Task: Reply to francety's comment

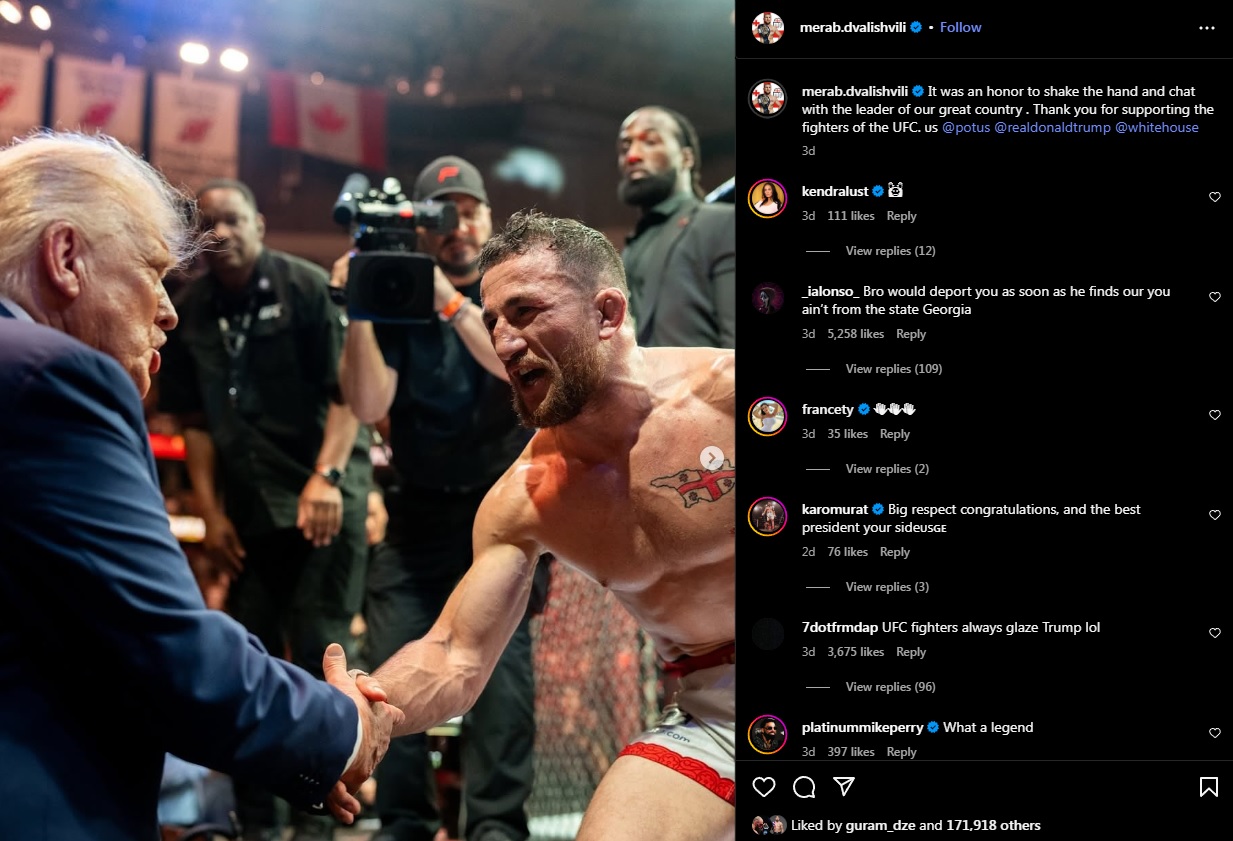Action: pos(895,434)
